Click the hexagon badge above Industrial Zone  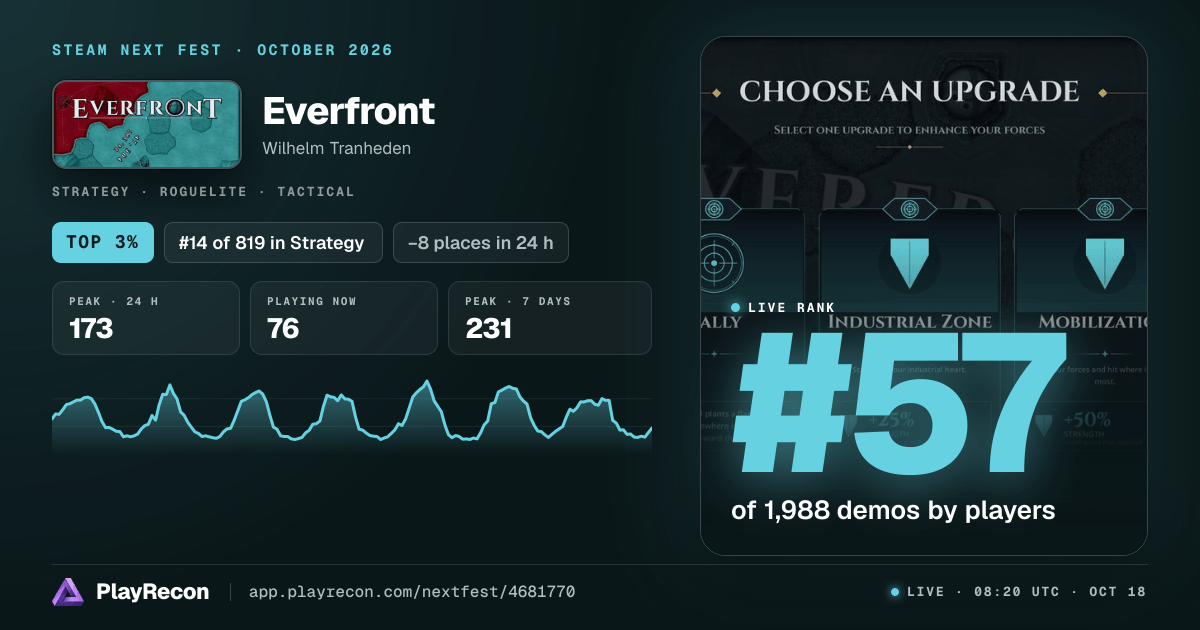pyautogui.click(x=909, y=209)
